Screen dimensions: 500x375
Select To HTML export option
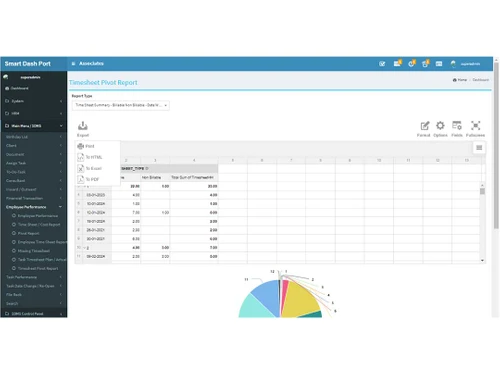click(94, 157)
